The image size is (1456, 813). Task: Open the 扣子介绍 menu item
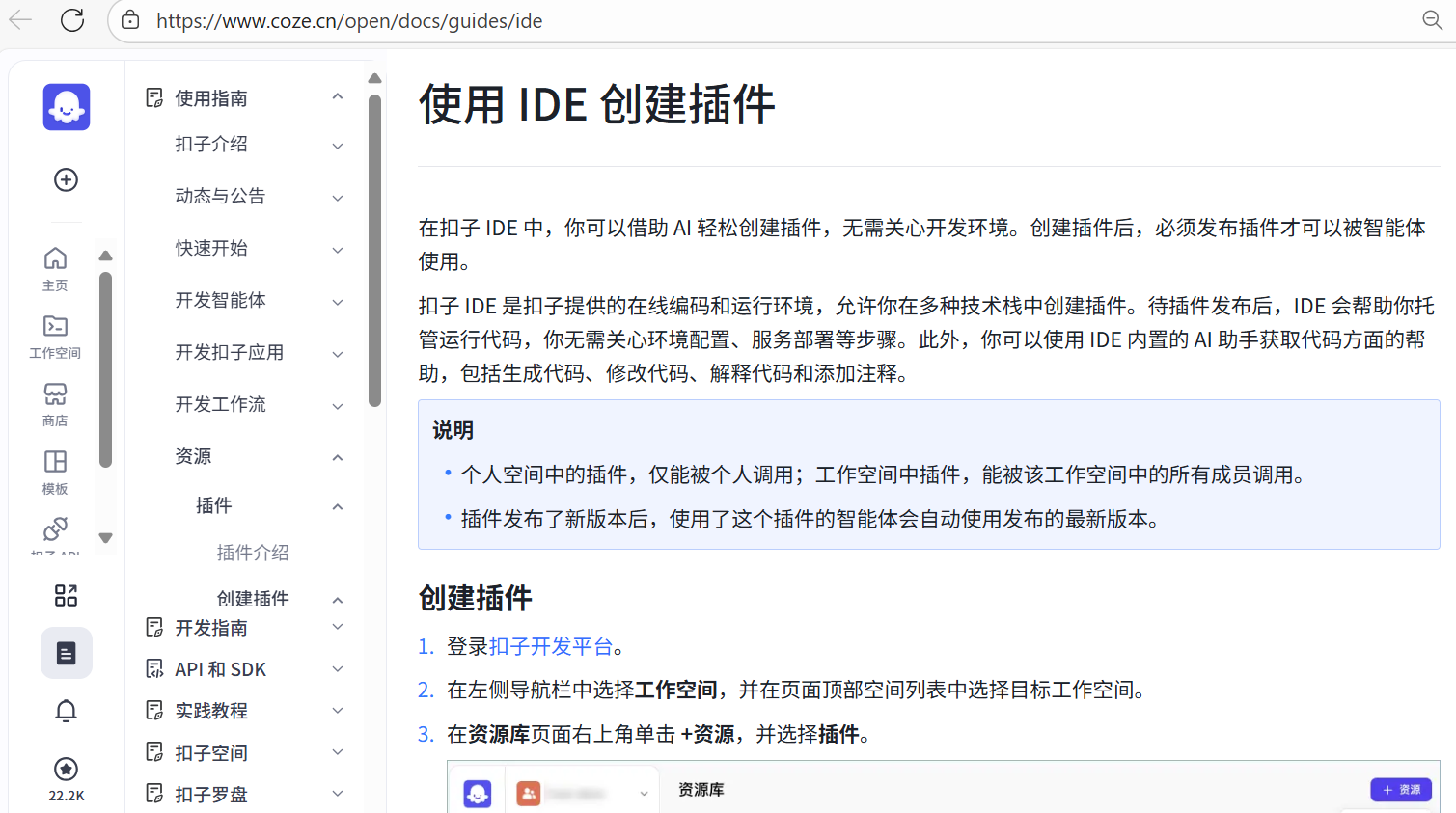point(211,144)
